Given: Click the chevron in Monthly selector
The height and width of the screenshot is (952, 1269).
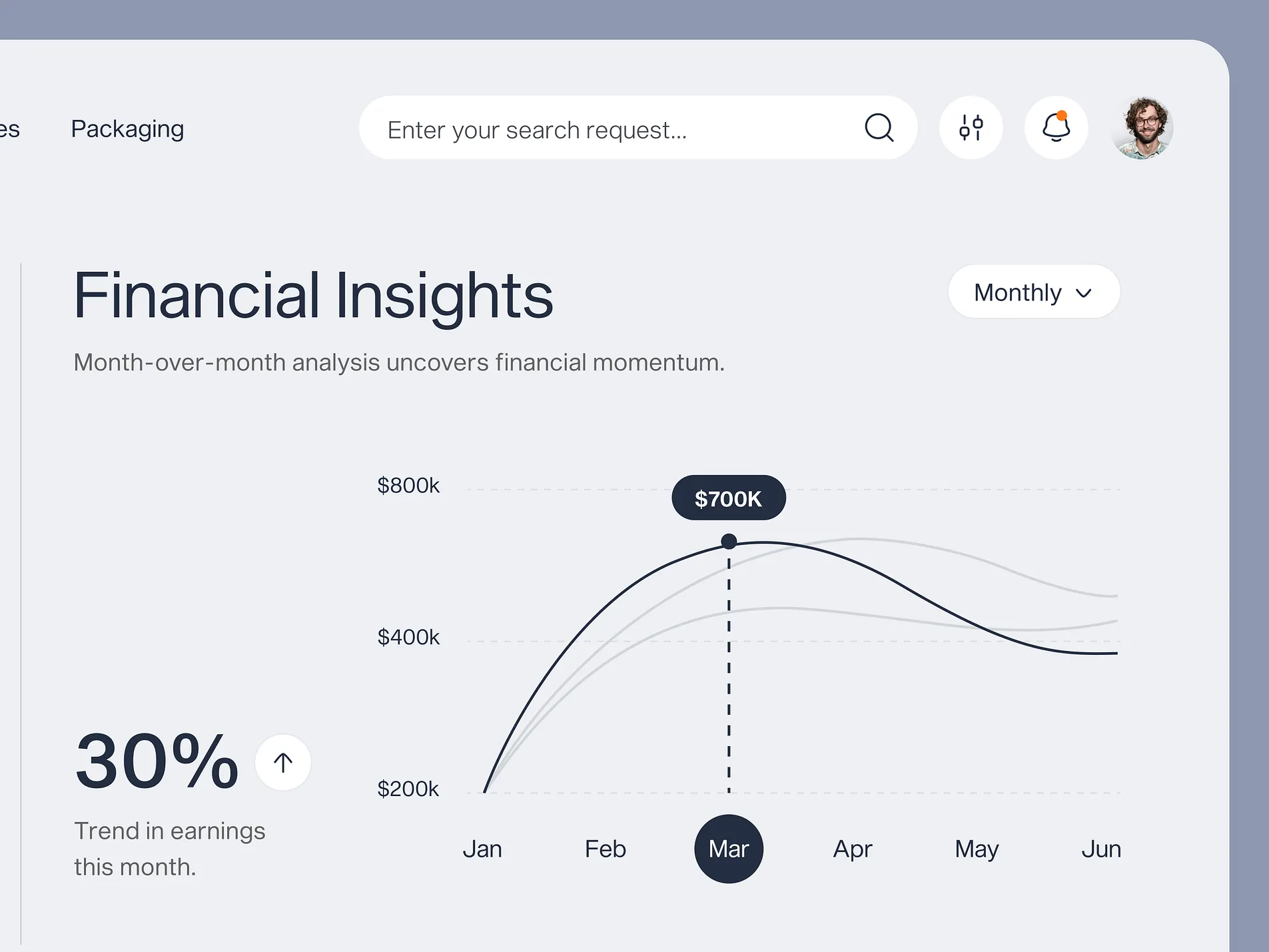Looking at the screenshot, I should [x=1084, y=293].
